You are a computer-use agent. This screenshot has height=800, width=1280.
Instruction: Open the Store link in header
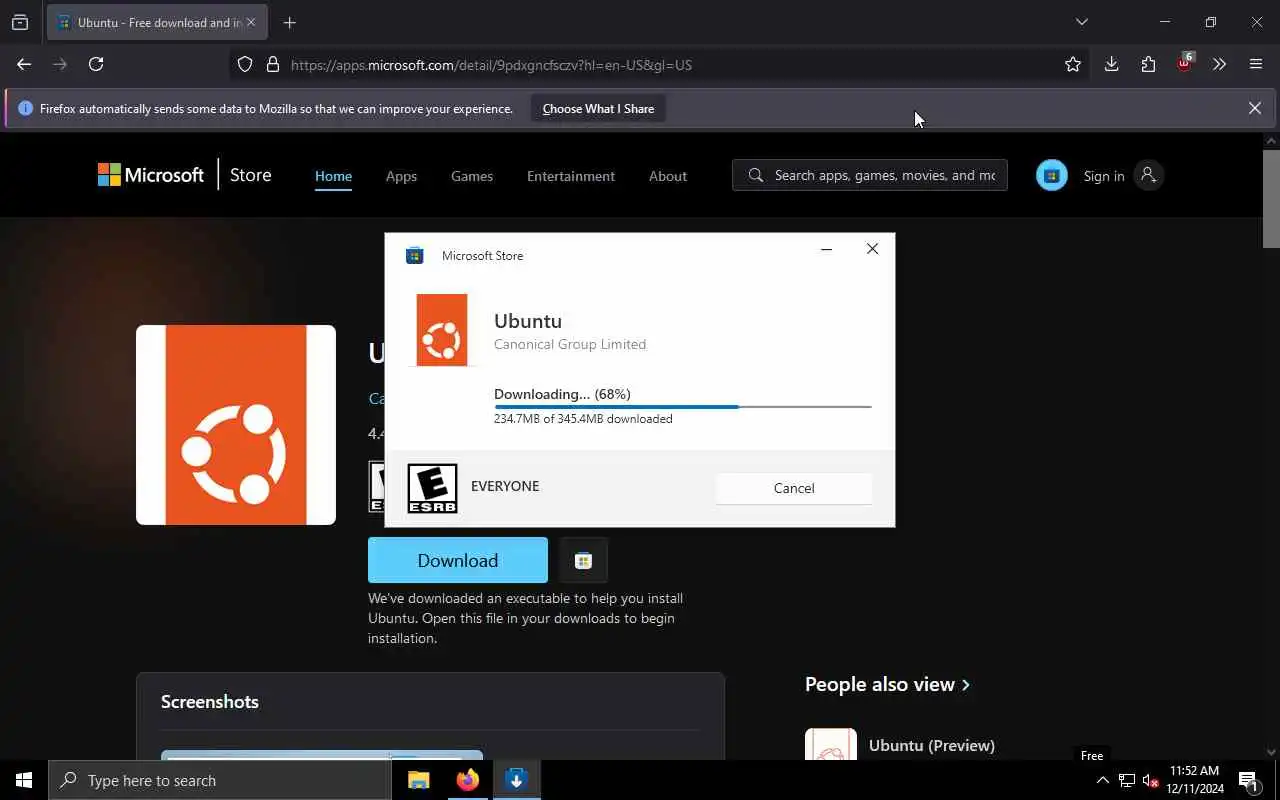(250, 175)
